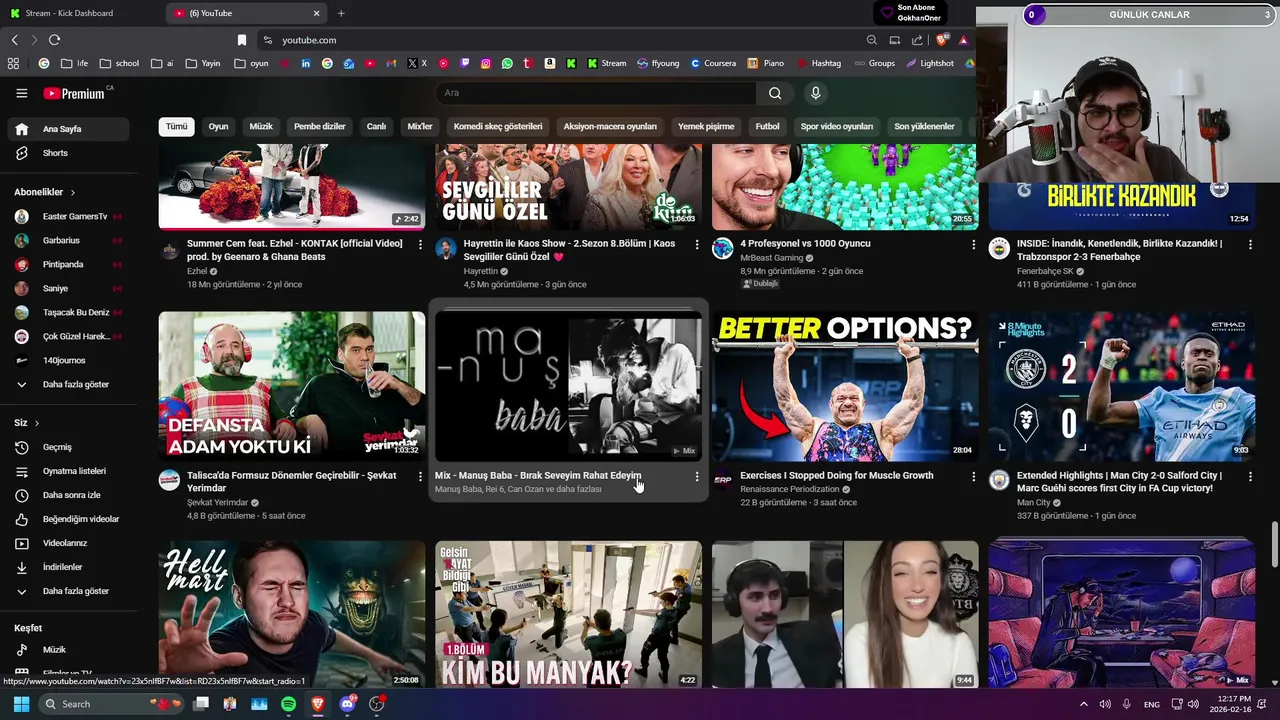Expand the Abonelikler section chevron
This screenshot has height=720, width=1280.
tap(72, 192)
